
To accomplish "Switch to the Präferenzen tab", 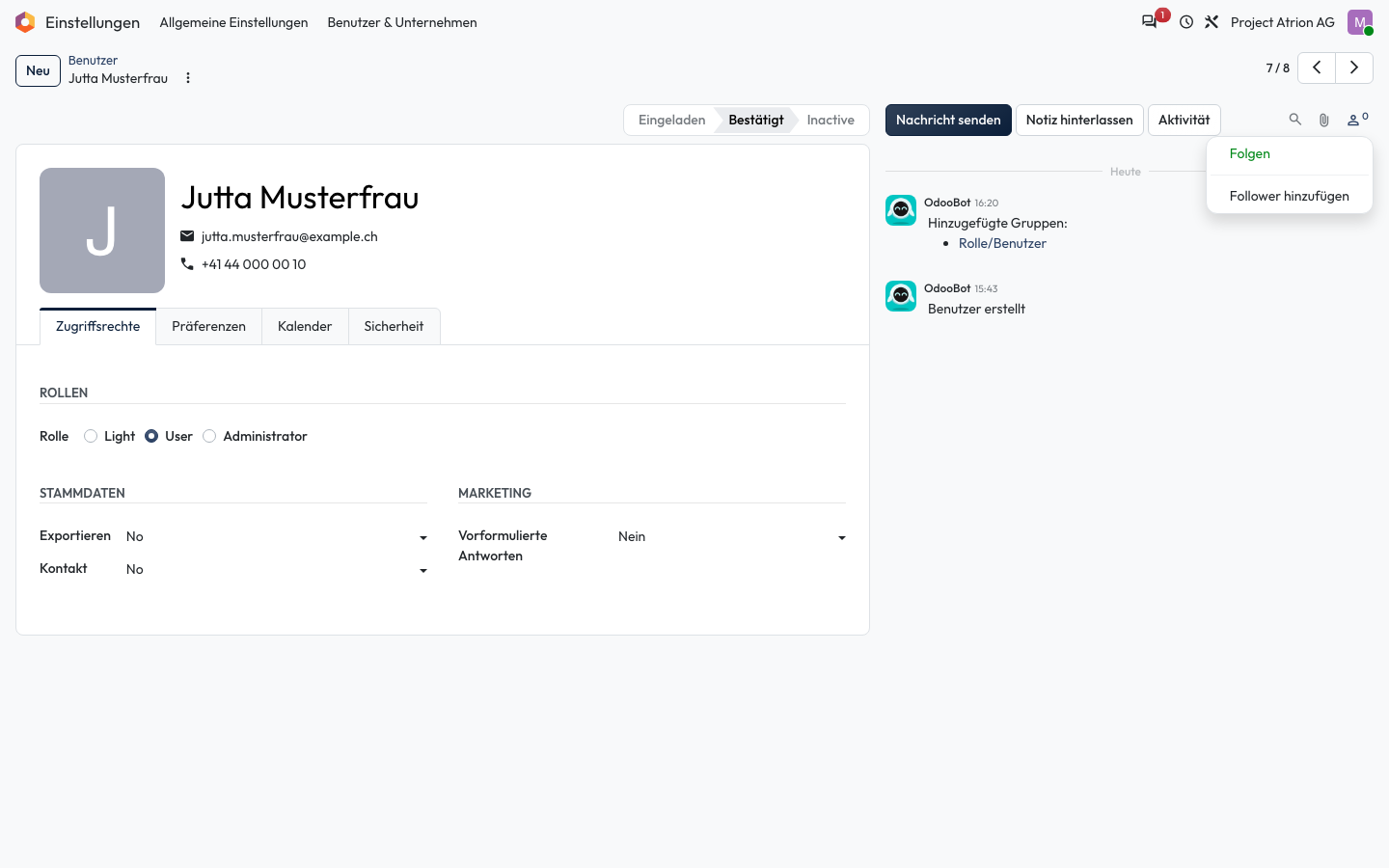I will coord(208,326).
